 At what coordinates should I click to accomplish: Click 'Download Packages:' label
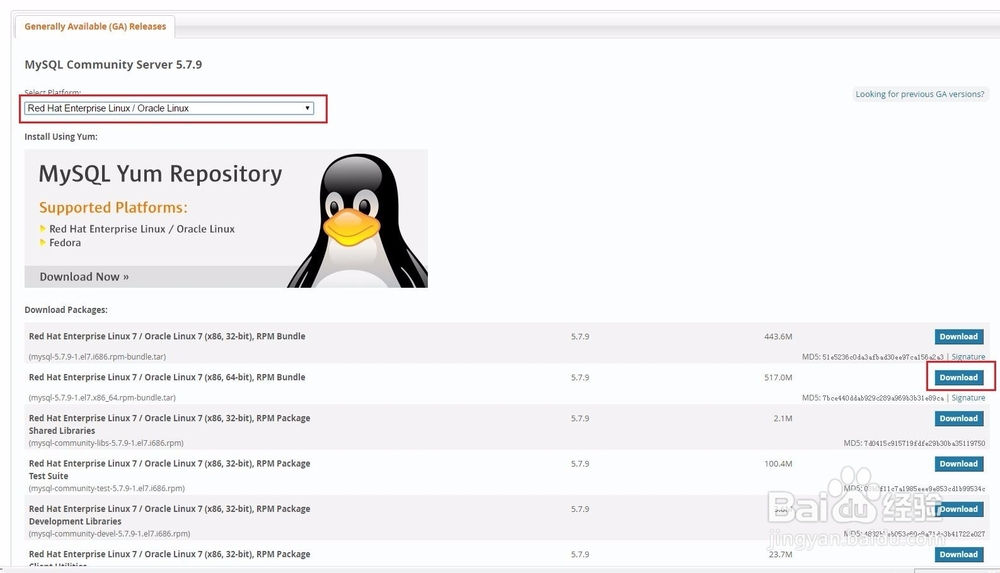(66, 309)
